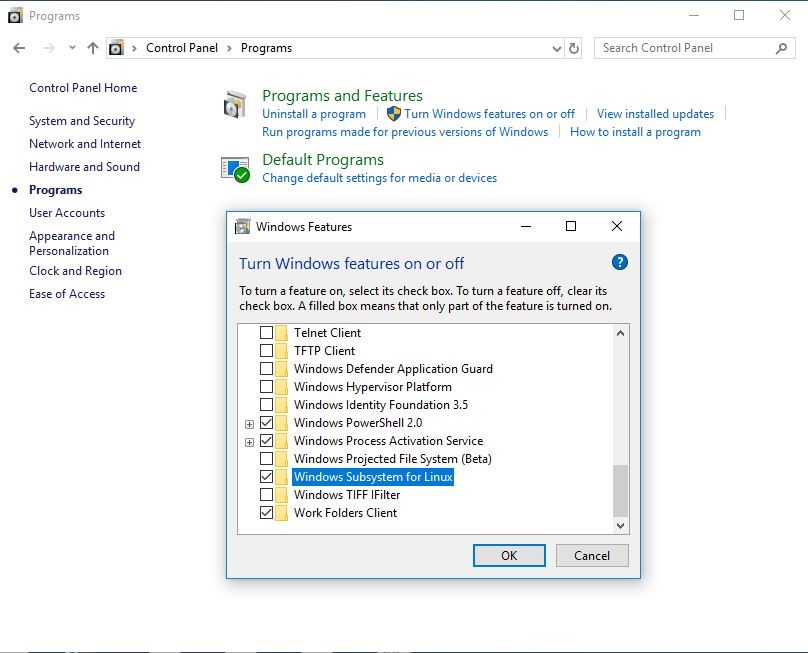This screenshot has height=653, width=808.
Task: Open Run programs made for previous versions
Action: pos(405,132)
